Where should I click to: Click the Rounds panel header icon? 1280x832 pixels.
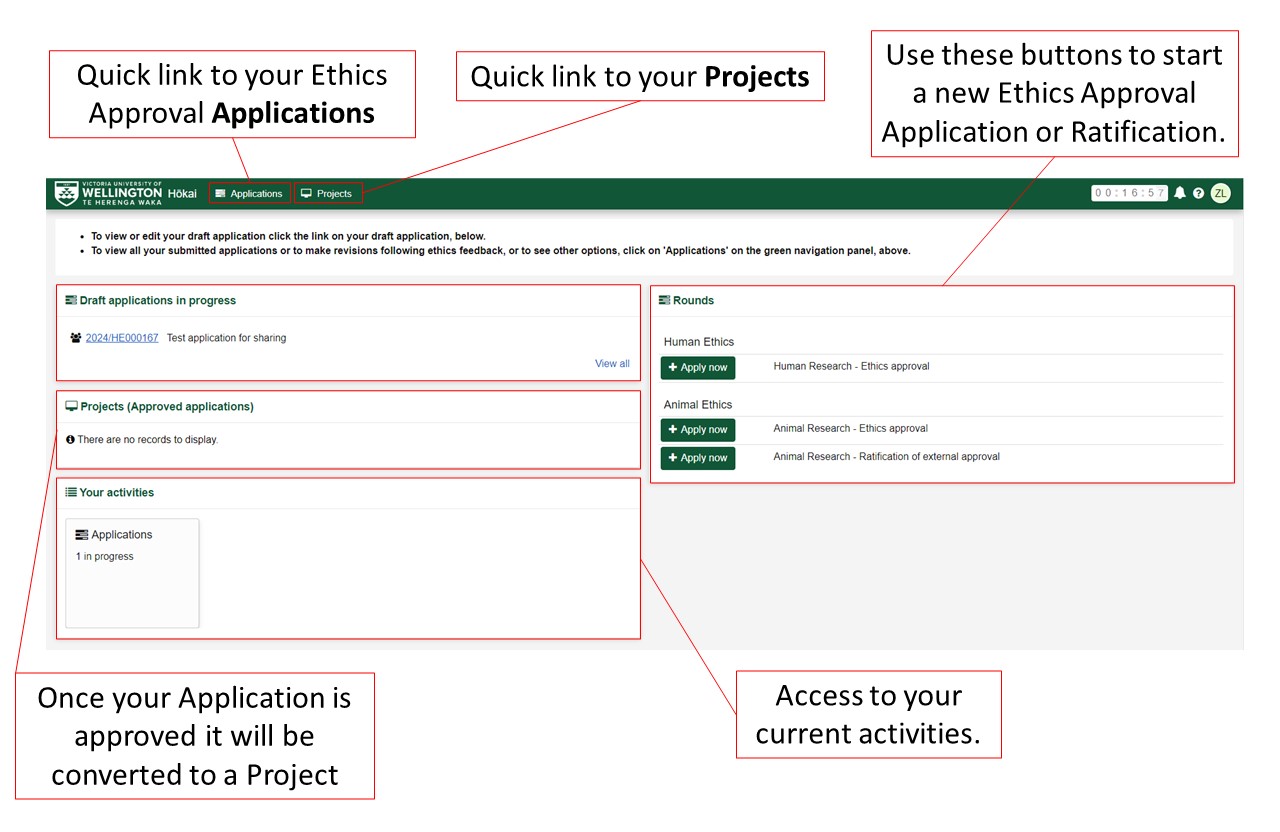coord(664,300)
